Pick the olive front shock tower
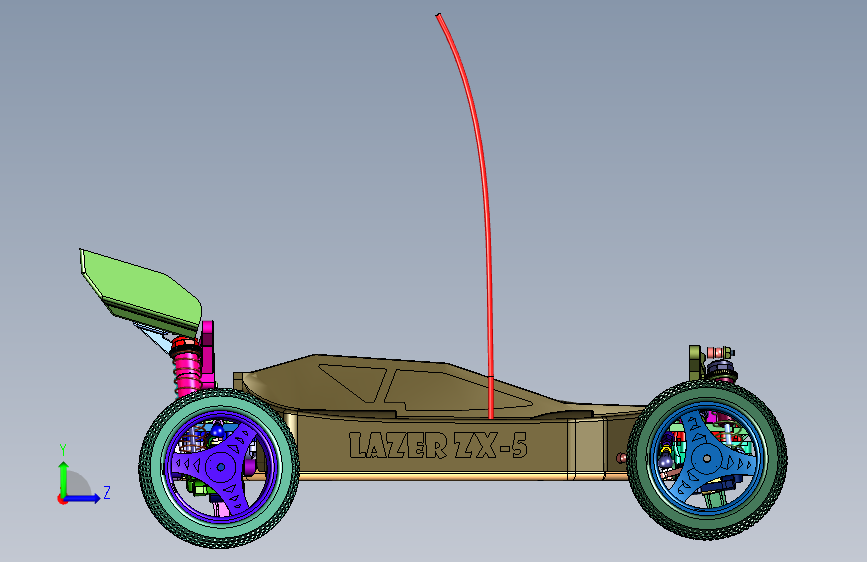This screenshot has width=867, height=562. [695, 363]
